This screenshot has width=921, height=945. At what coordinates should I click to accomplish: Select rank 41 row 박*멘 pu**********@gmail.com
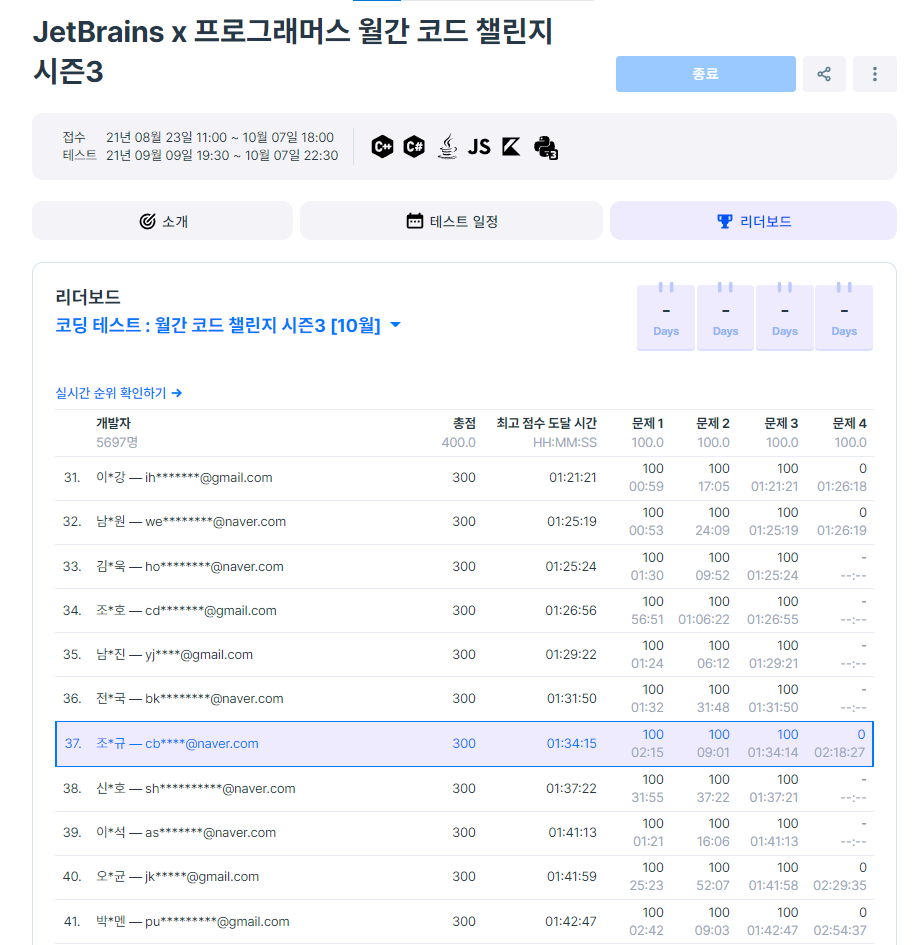point(464,921)
